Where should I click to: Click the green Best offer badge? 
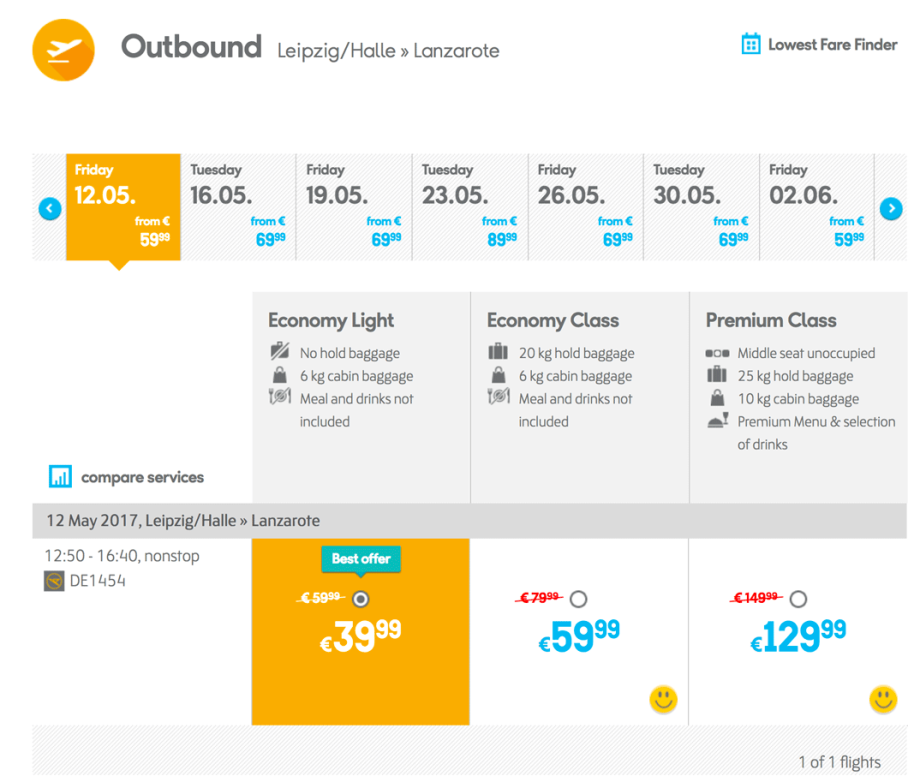(360, 559)
